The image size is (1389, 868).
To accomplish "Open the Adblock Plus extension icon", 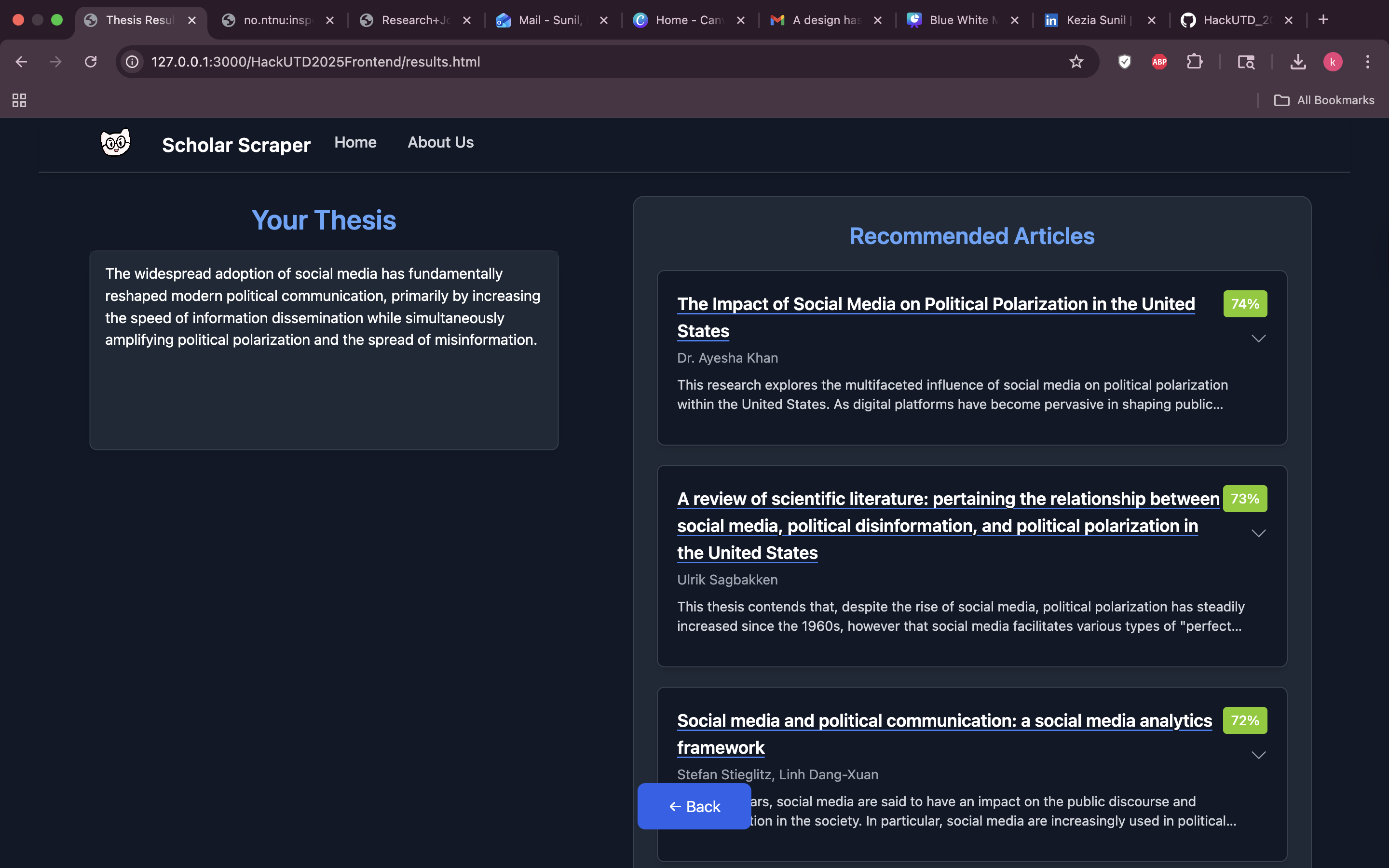I will (1159, 61).
